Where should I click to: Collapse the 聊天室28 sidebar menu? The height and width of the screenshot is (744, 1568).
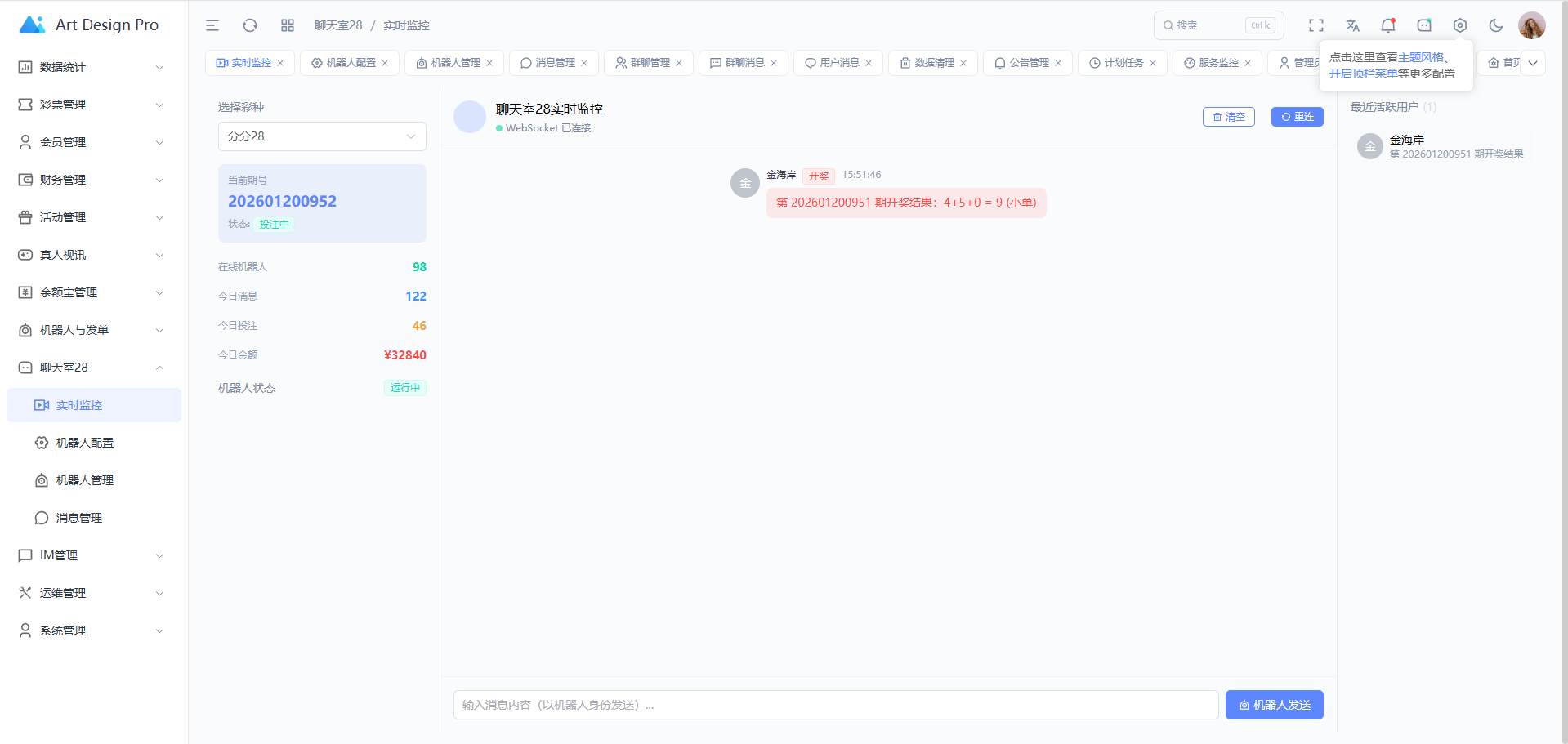point(92,368)
